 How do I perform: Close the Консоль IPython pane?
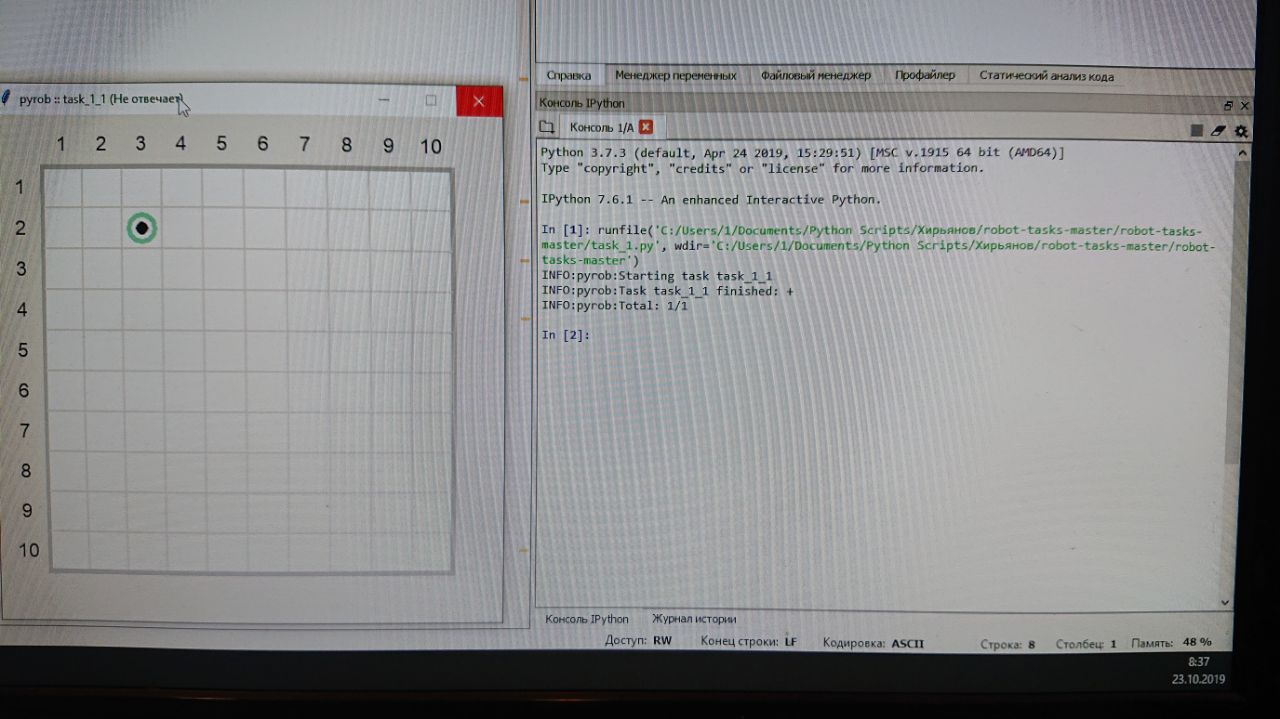point(1244,105)
